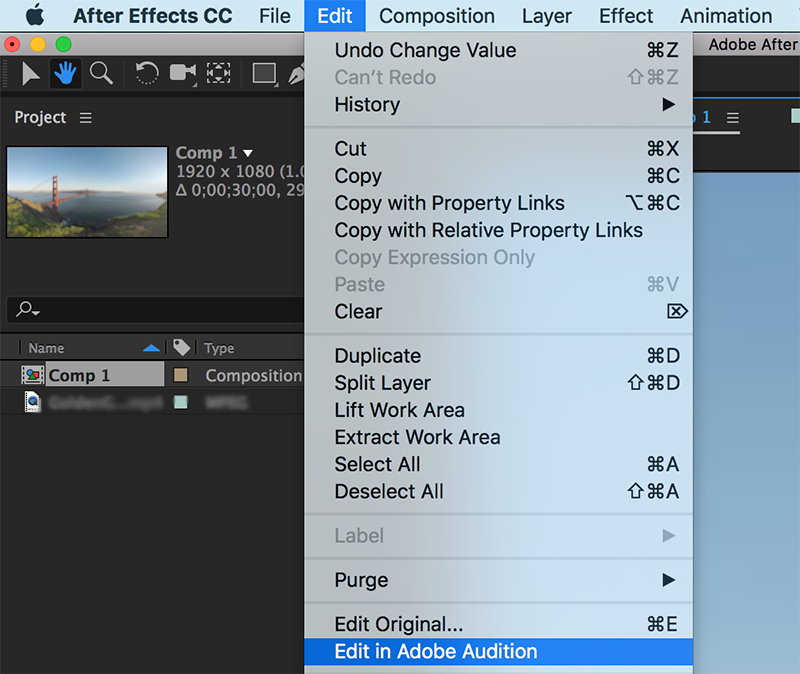The width and height of the screenshot is (800, 674).
Task: Click the label tag column icon
Action: (x=181, y=347)
